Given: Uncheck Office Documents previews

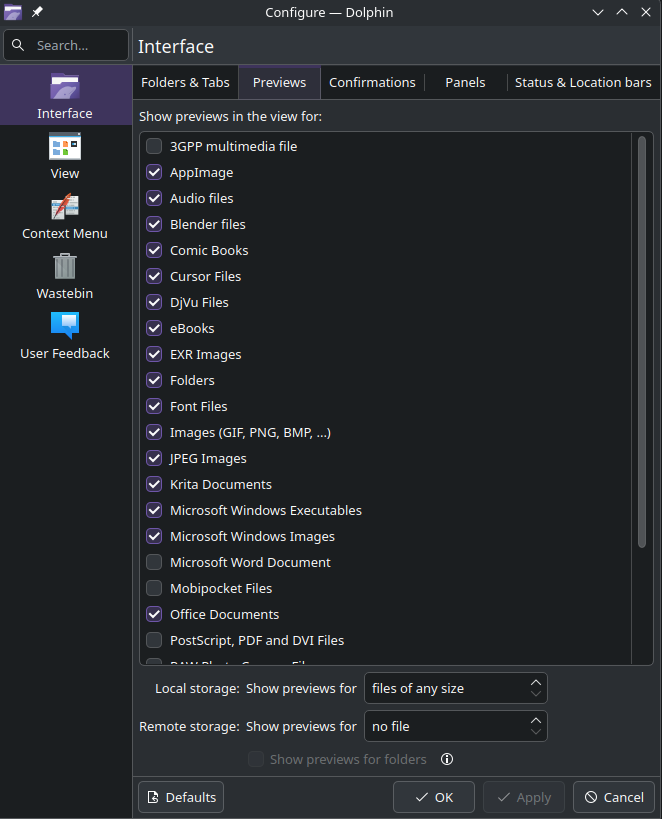Looking at the screenshot, I should pyautogui.click(x=154, y=614).
